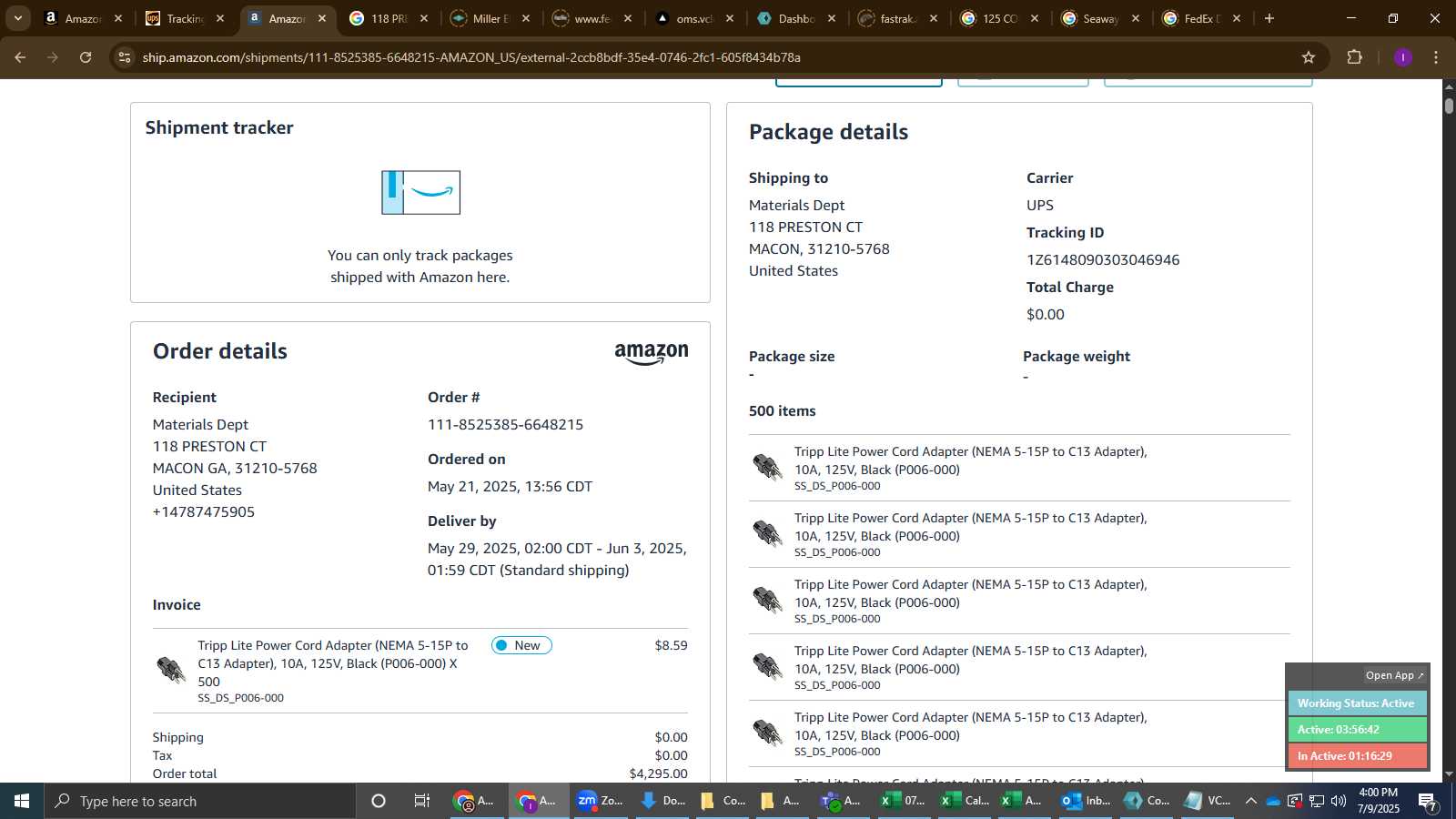Click the Type here to search box

200,801
